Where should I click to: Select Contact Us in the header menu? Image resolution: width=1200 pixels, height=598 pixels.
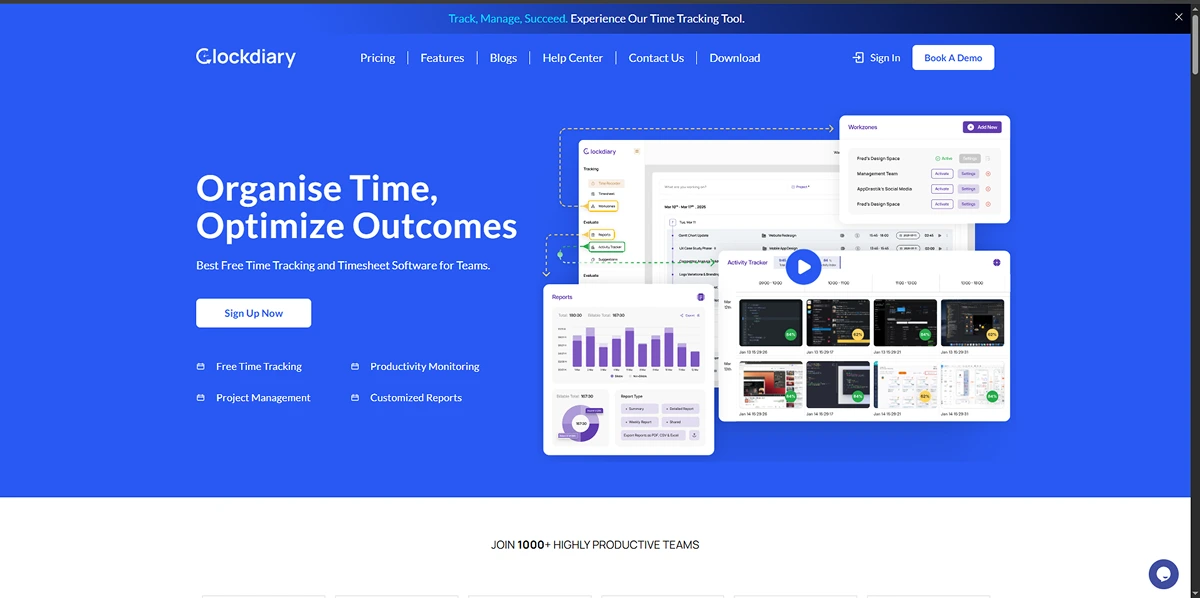656,58
